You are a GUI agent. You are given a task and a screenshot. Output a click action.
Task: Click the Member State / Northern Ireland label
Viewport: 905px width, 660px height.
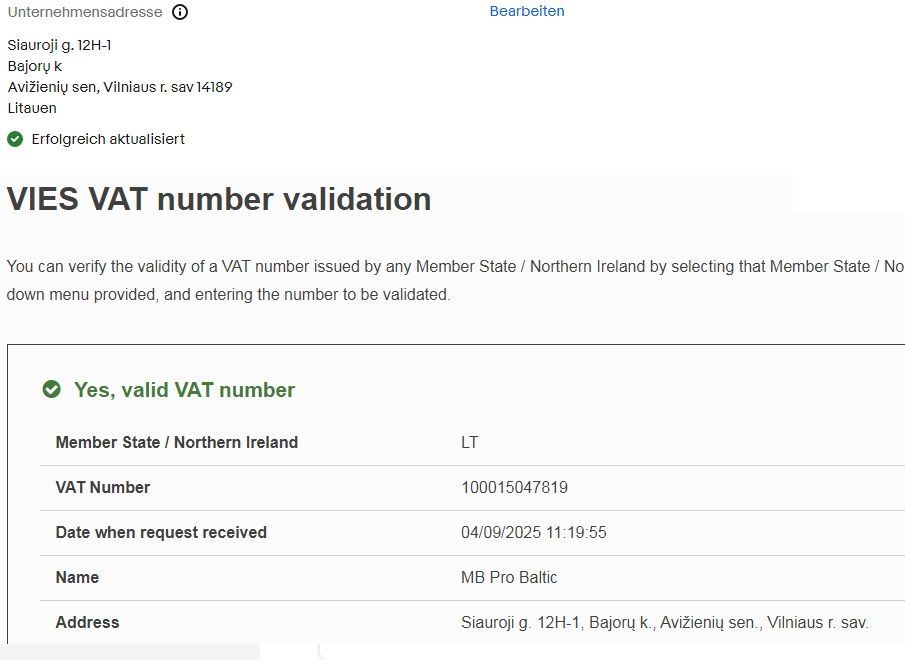click(x=176, y=442)
